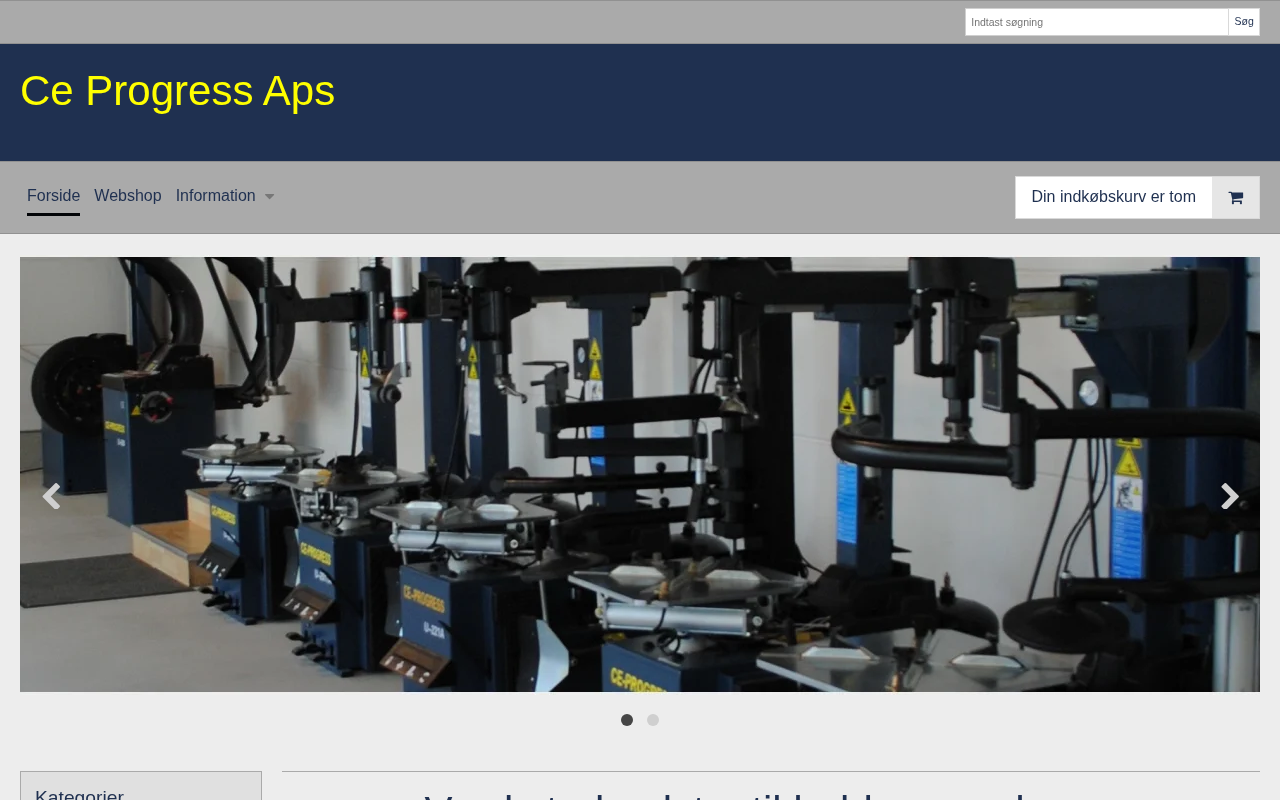Viewport: 1280px width, 800px height.
Task: Expand the Information dropdown caret
Action: pyautogui.click(x=269, y=197)
